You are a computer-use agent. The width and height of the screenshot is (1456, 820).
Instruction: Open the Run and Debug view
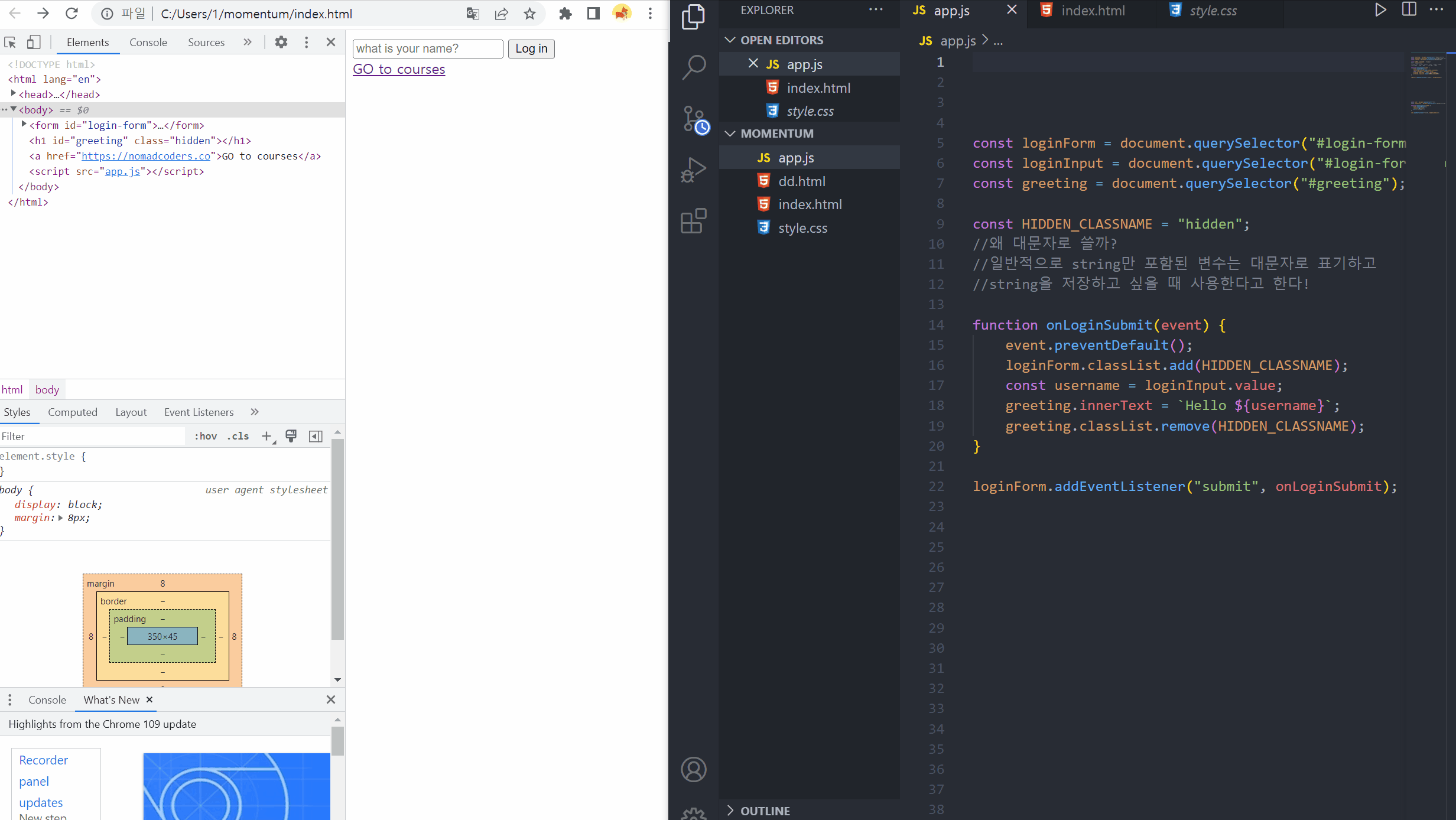tap(694, 170)
